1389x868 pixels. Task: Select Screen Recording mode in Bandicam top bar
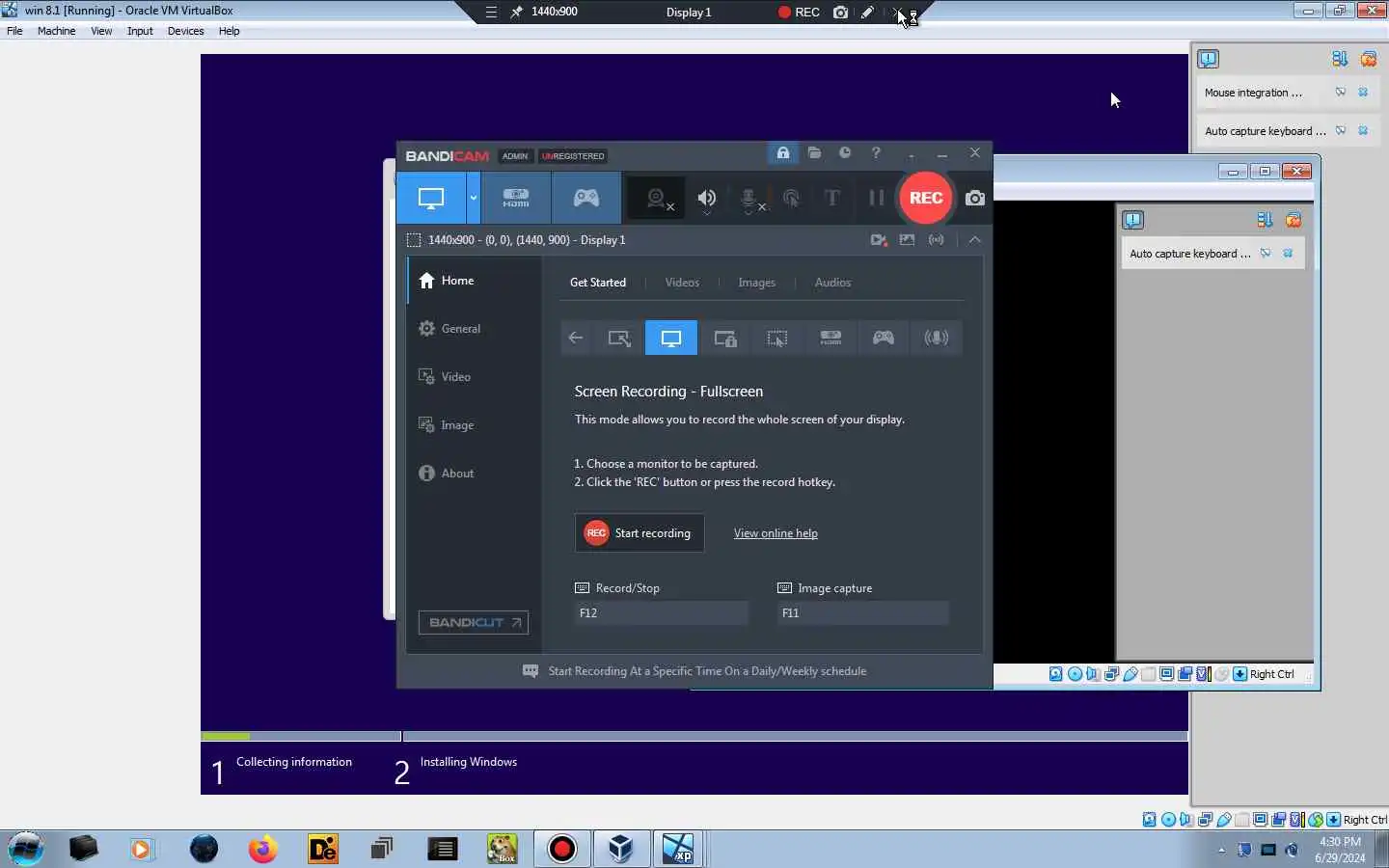(x=430, y=198)
